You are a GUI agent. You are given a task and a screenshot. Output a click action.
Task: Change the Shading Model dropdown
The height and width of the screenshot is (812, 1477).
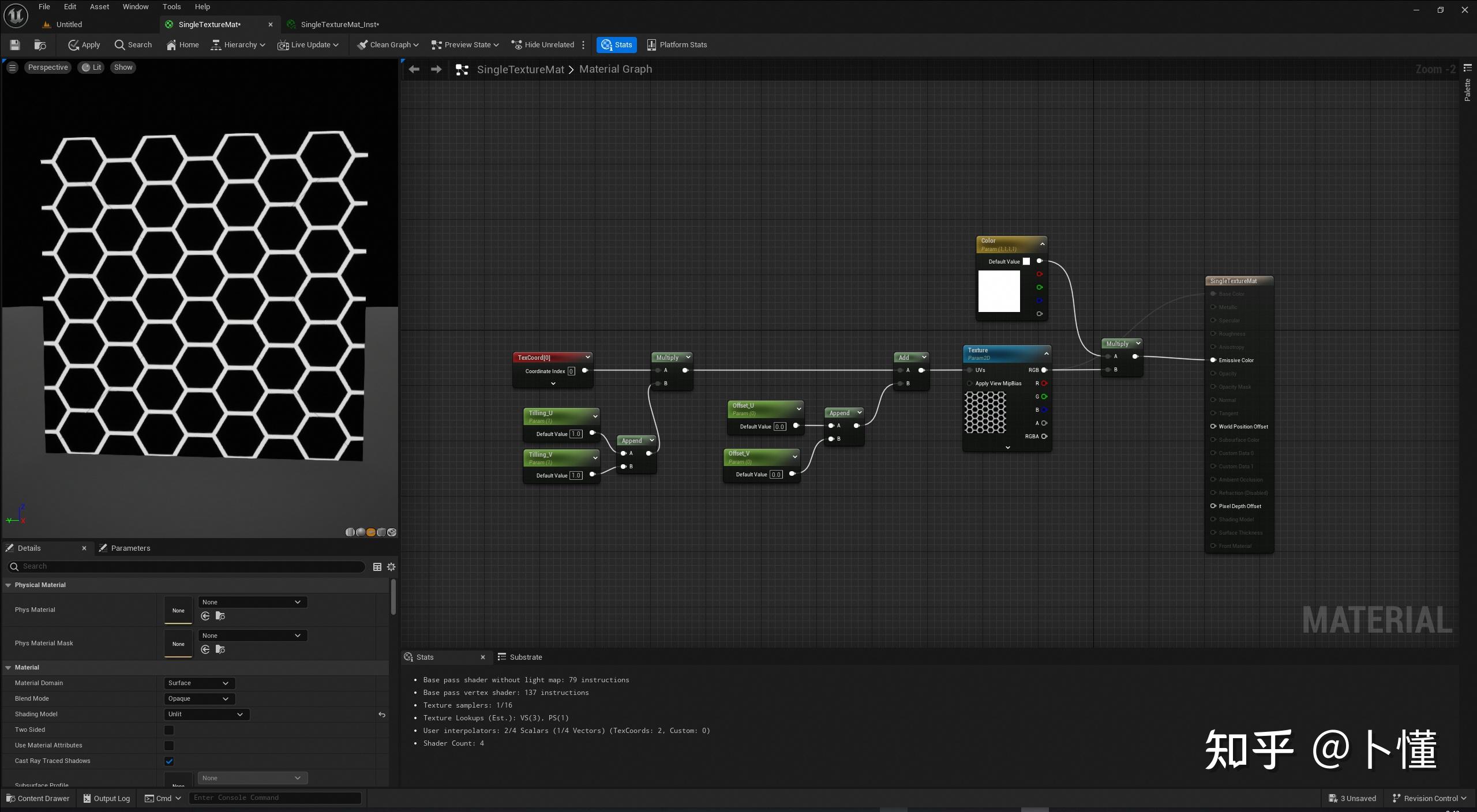coord(206,714)
